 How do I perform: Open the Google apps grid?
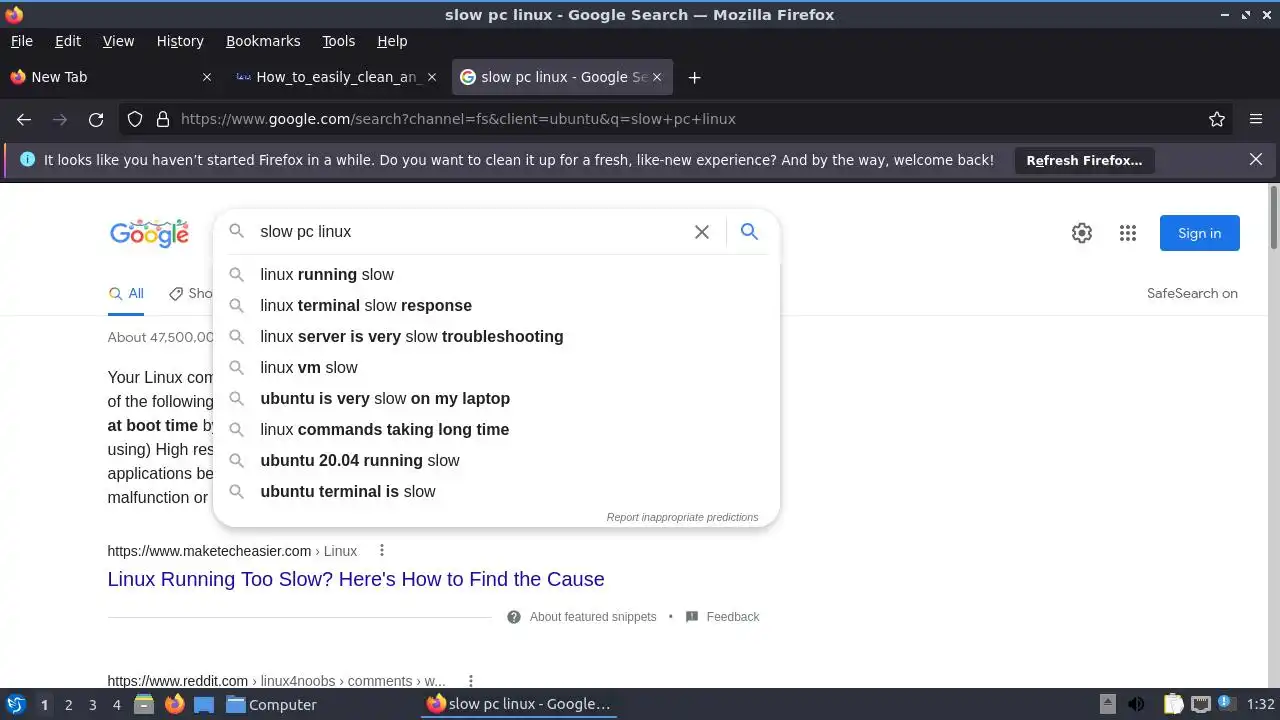click(1128, 233)
